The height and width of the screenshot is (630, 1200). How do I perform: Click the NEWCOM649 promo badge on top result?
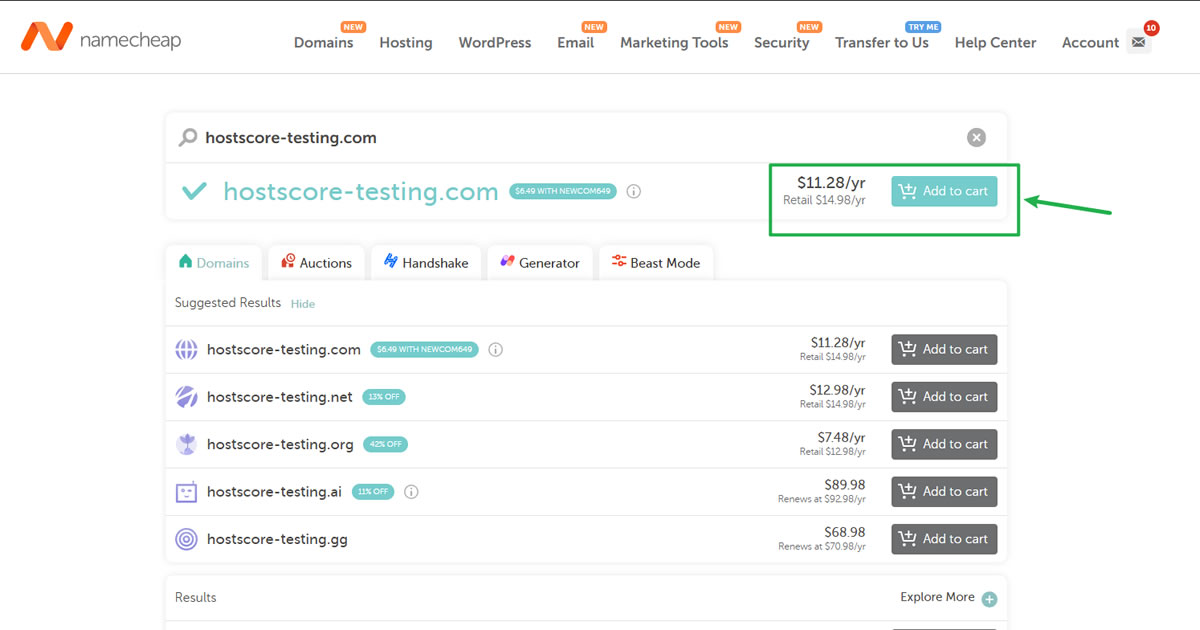tap(563, 191)
